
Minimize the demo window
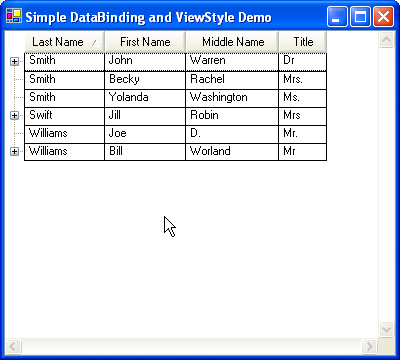337,16
